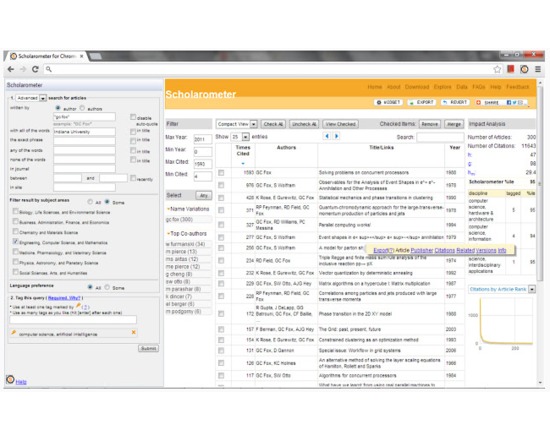Click the Submit button

coord(148,348)
